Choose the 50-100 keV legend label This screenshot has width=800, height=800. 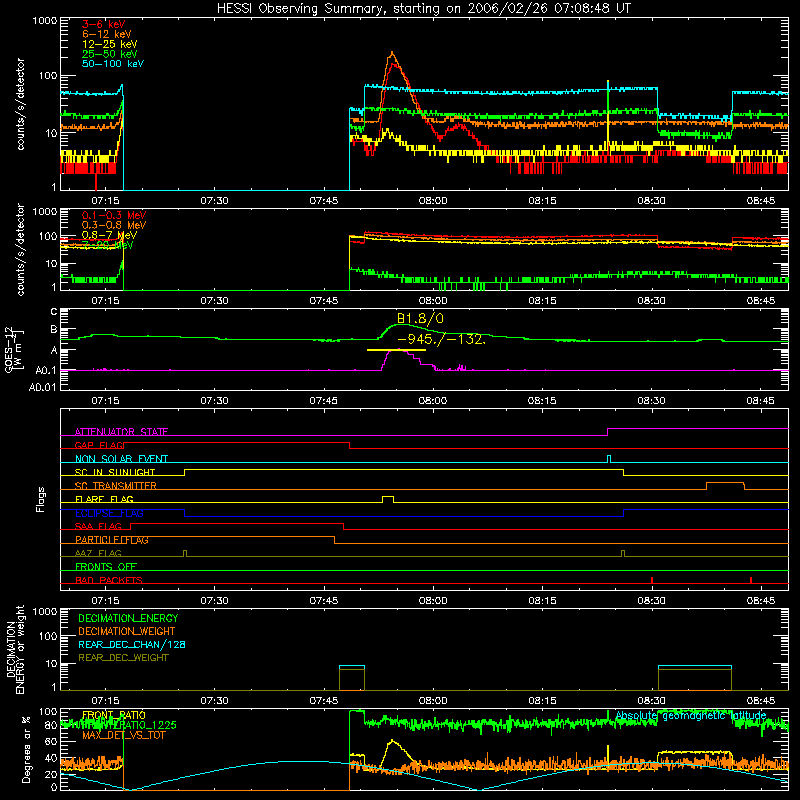click(113, 63)
